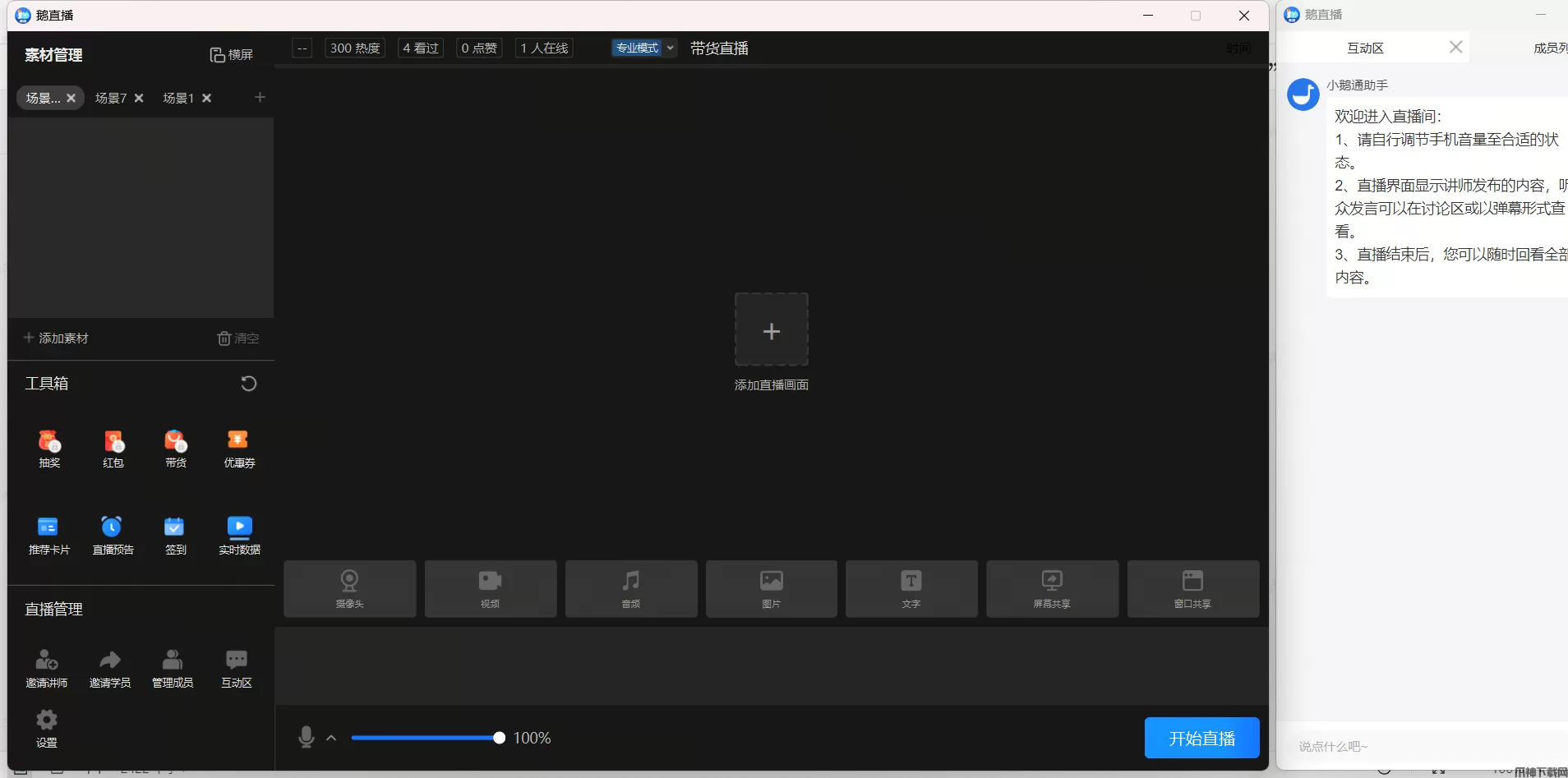Expand microphone options arrow
The image size is (1568, 778).
(x=331, y=738)
